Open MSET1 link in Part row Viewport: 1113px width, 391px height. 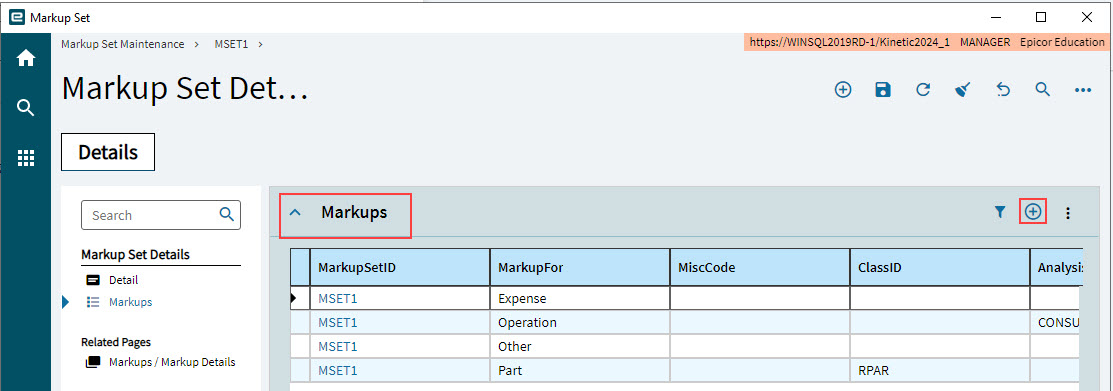tap(338, 370)
